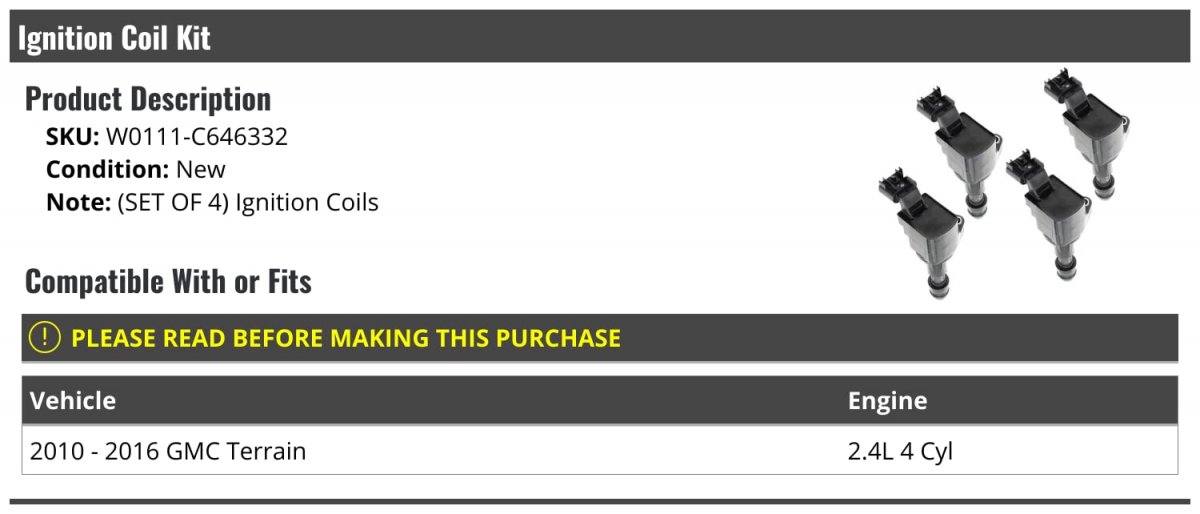Click the bold "Condition:" label
Screen dimensions: 1200x514
click(107, 170)
